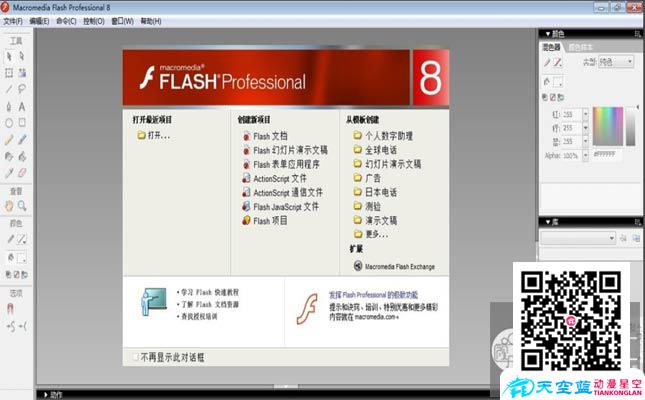Screen dimensions: 645x400
Task: Click New Library Panel icon
Action: [x=636, y=238]
